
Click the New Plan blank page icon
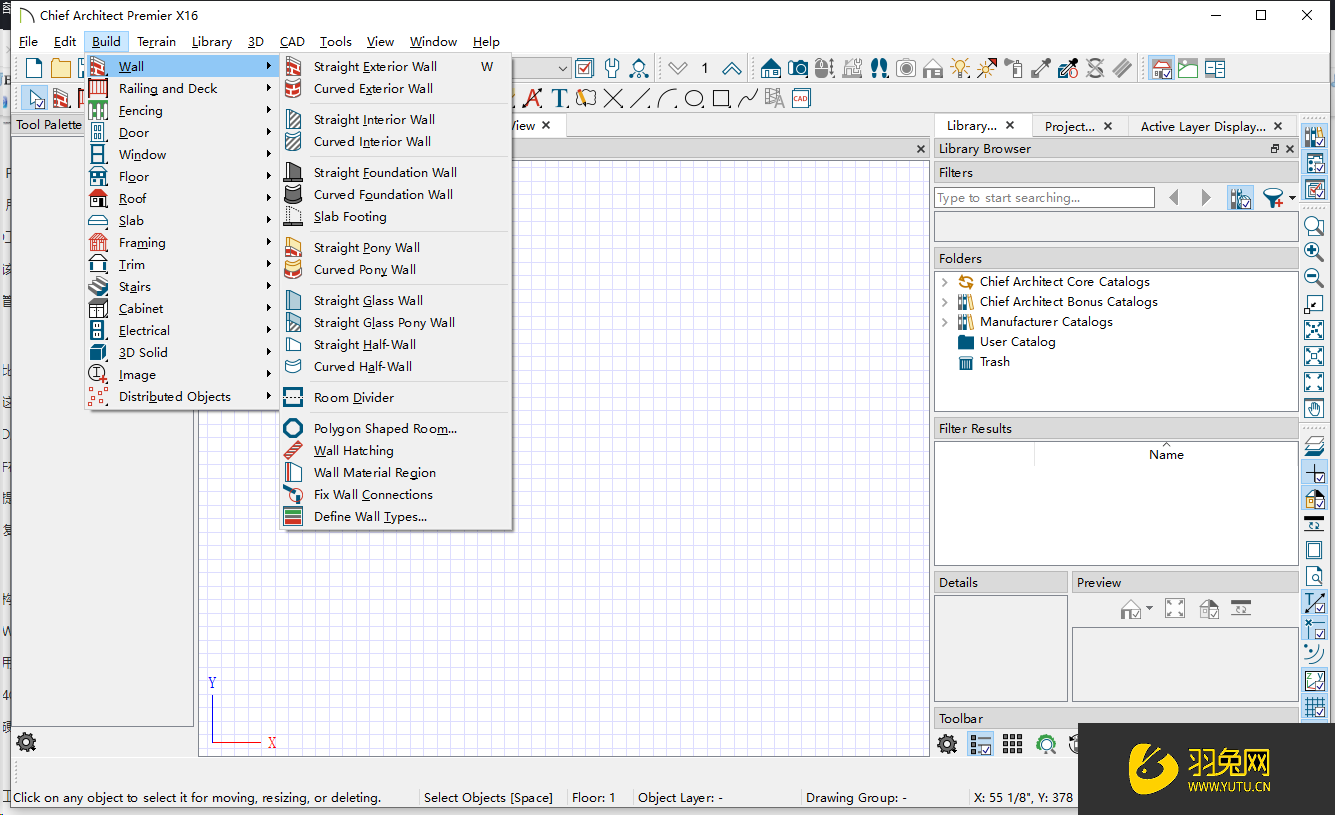[34, 68]
